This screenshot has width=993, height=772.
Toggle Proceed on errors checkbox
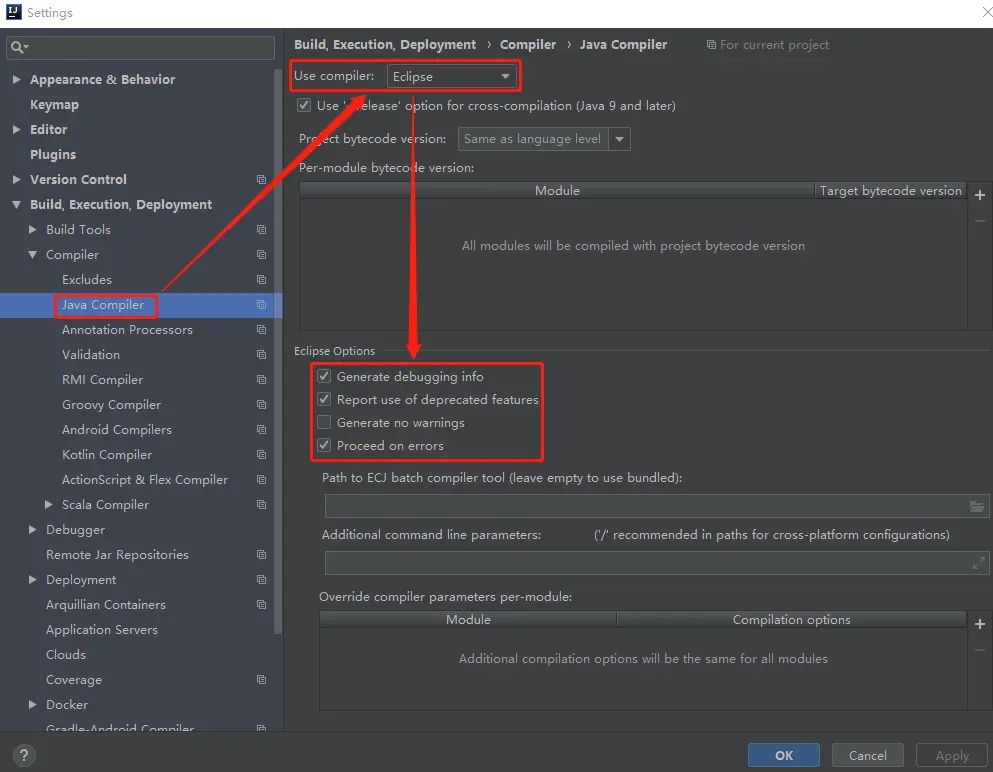point(324,445)
